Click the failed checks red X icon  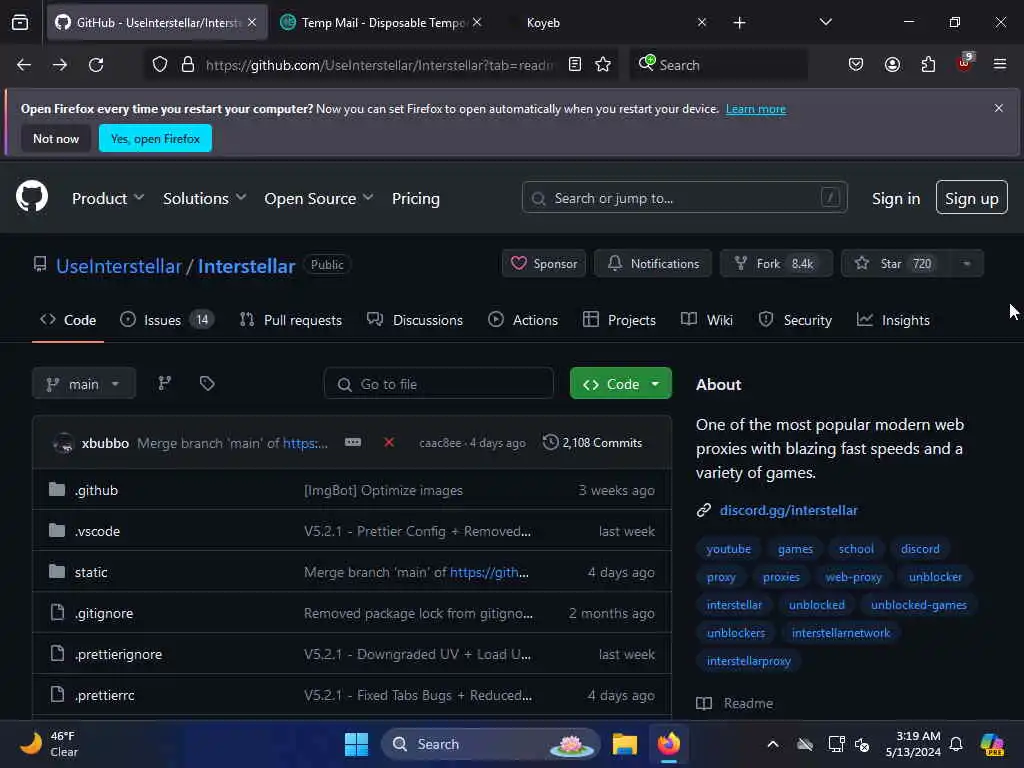(389, 442)
